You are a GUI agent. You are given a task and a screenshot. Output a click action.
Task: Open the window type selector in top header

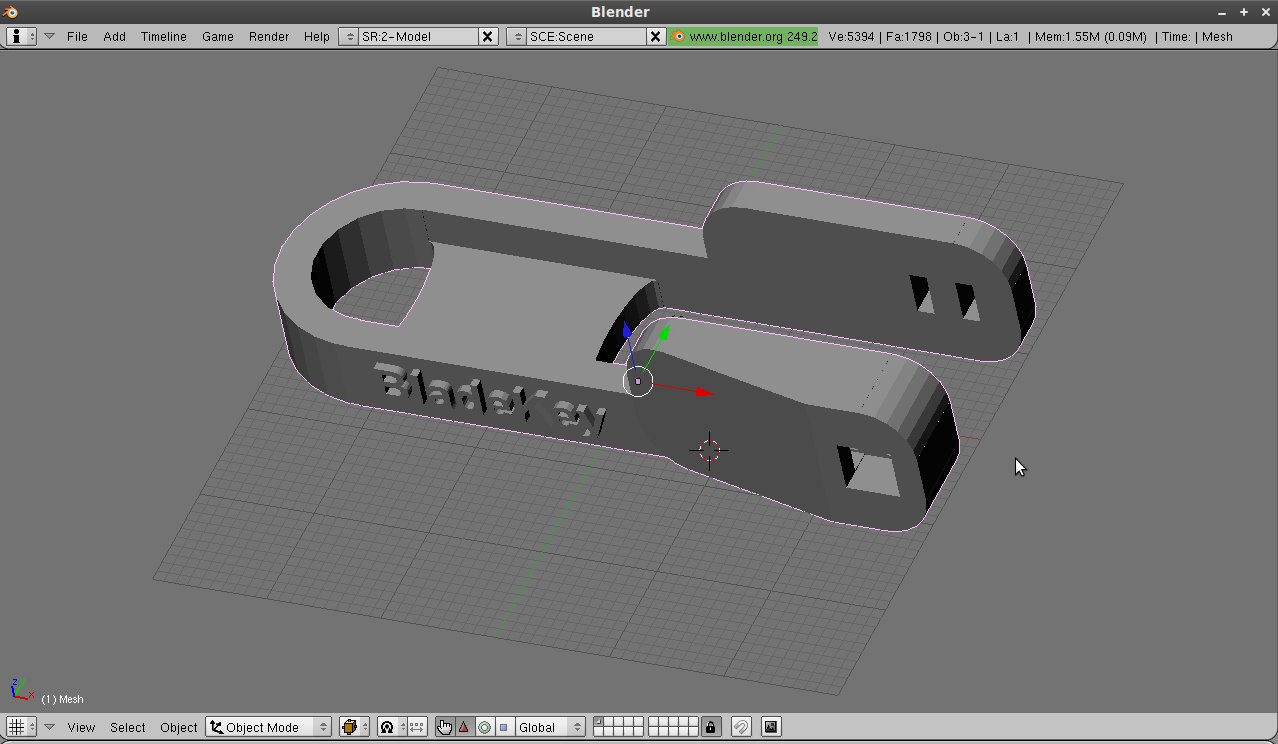(21, 36)
